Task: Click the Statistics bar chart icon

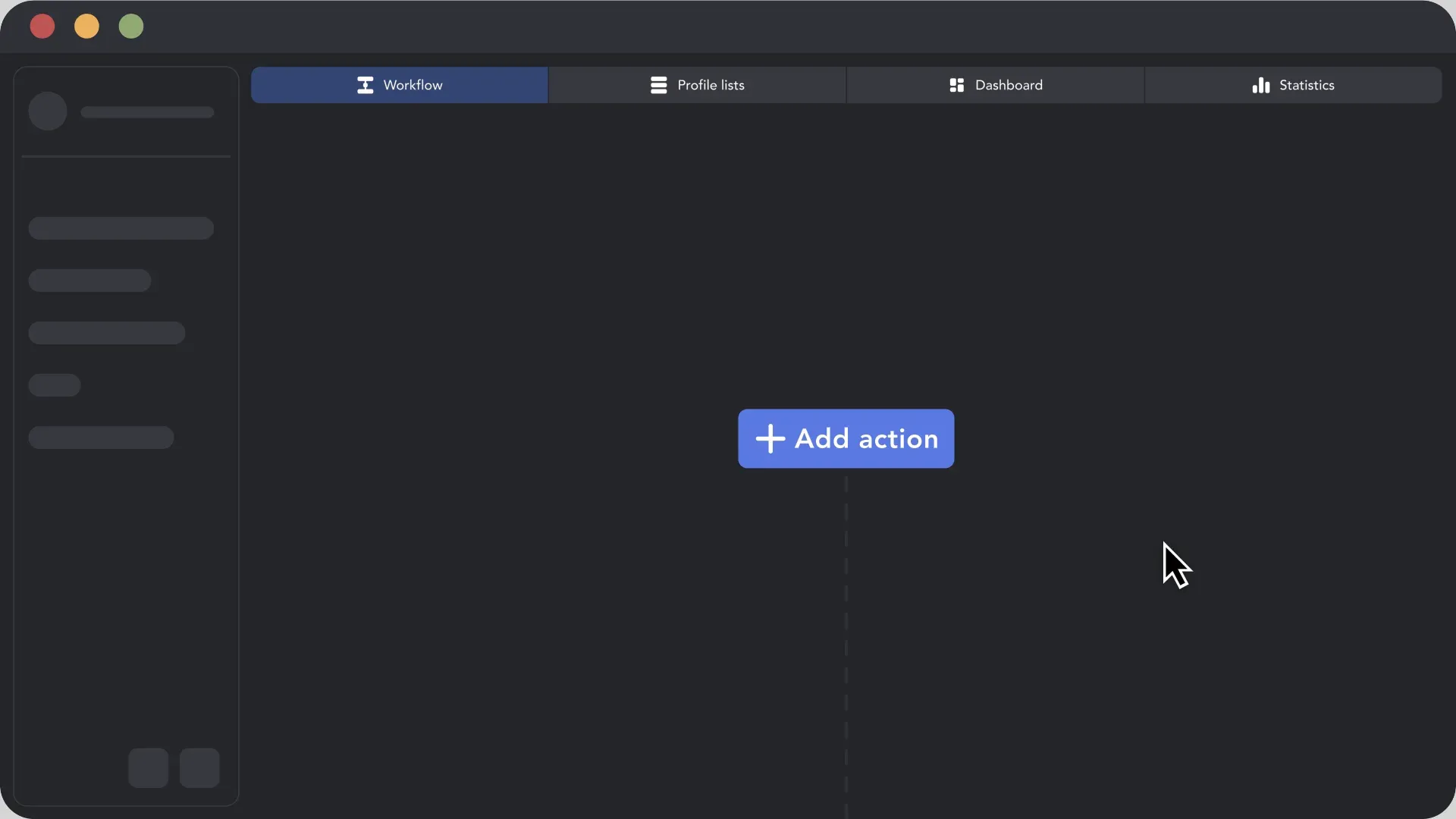Action: coord(1260,85)
